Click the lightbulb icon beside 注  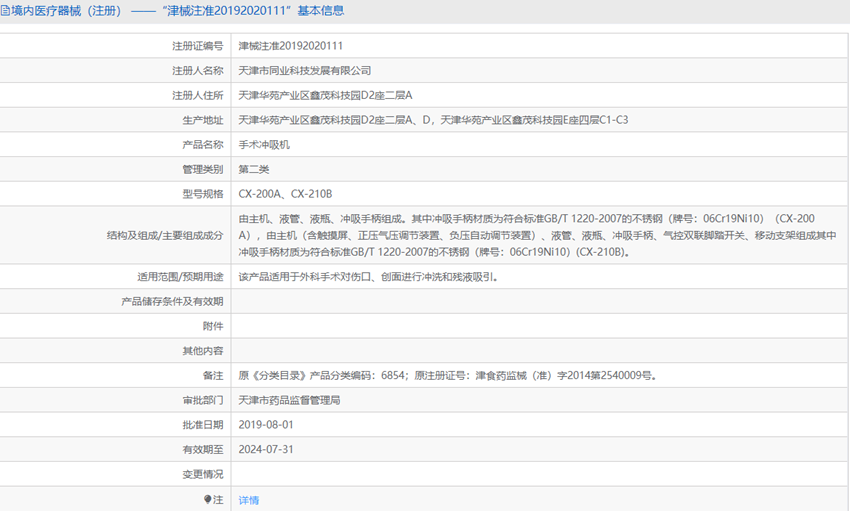pos(208,499)
